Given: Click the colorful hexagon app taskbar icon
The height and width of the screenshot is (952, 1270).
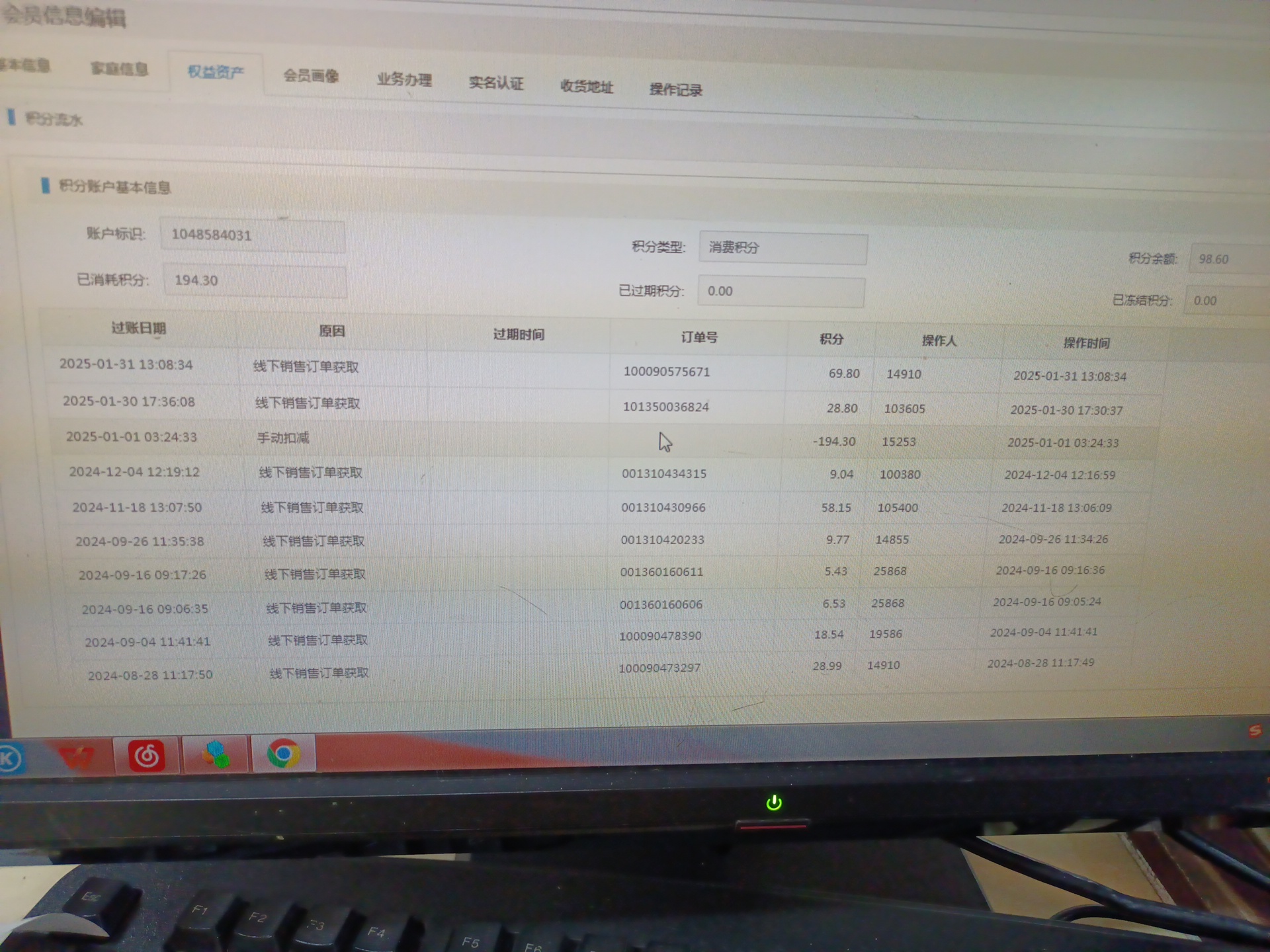Looking at the screenshot, I should (x=216, y=755).
